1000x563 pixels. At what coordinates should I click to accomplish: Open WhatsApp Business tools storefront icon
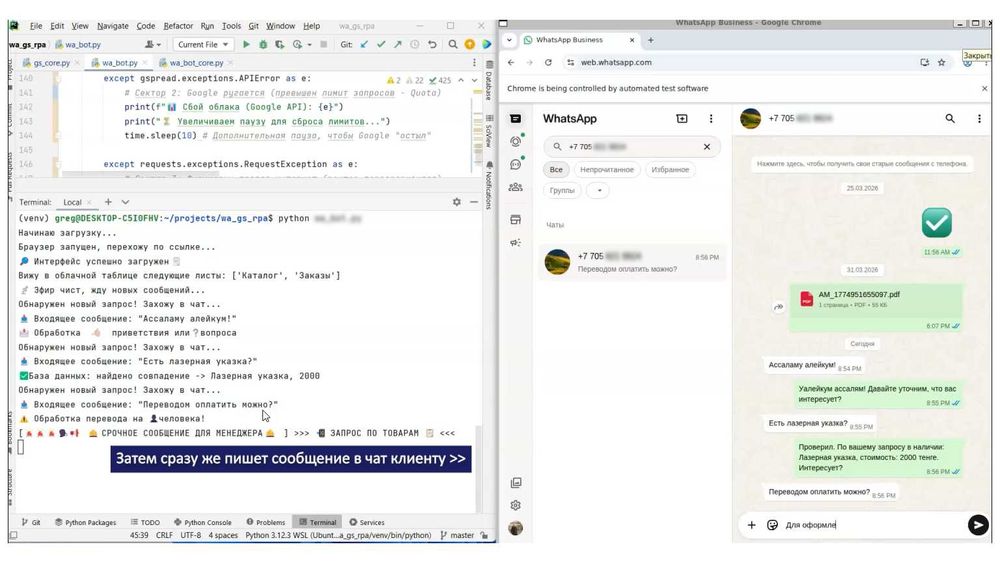[x=515, y=219]
